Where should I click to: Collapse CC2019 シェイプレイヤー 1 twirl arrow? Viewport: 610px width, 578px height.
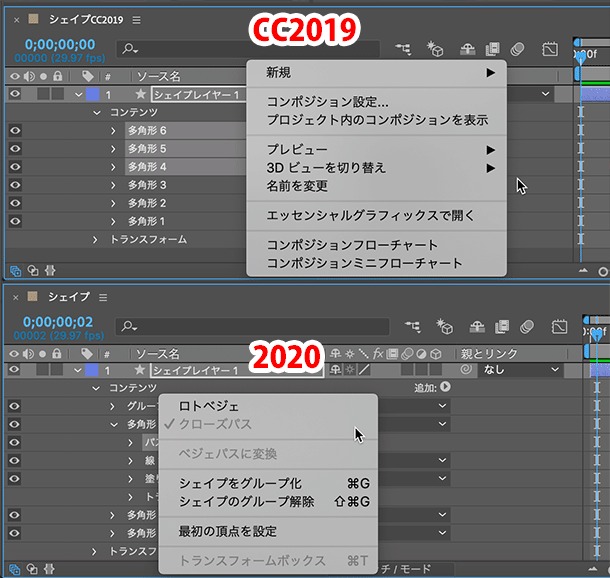[x=79, y=95]
